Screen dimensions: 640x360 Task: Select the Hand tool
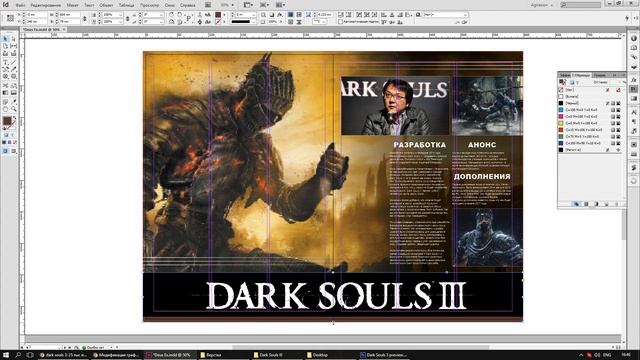pos(5,109)
